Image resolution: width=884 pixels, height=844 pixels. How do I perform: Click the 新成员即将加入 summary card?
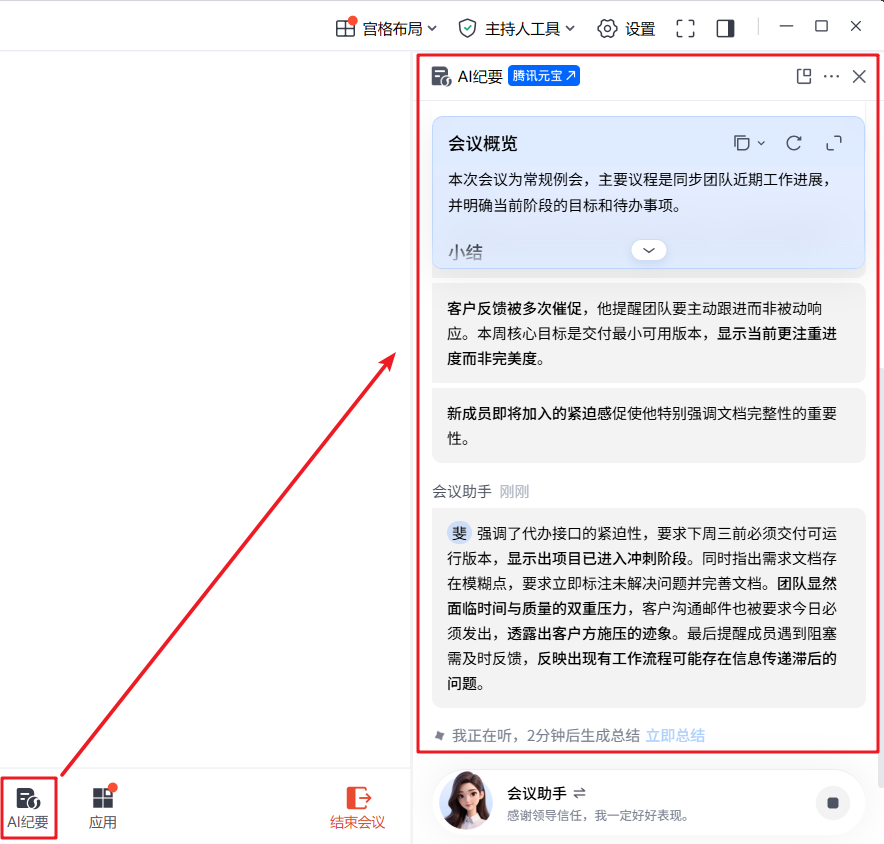click(648, 426)
